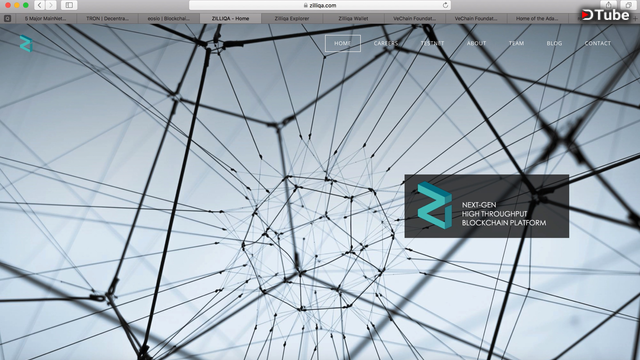Click the green fullscreen window button
This screenshot has width=640, height=360.
(x=26, y=5)
